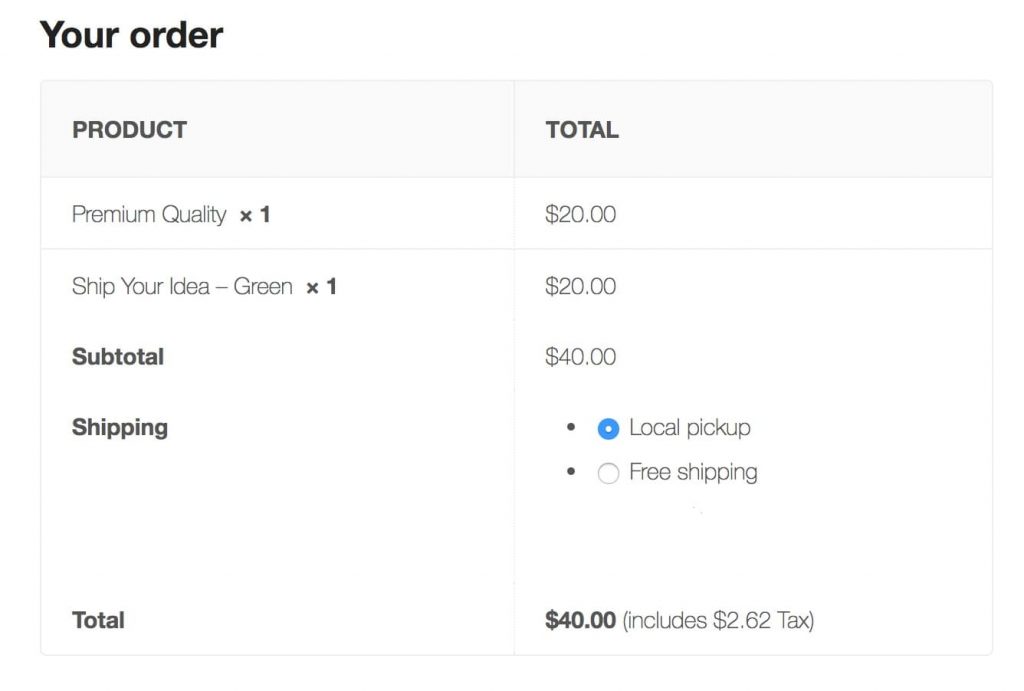Screen dimensions: 1024x691
Task: Click the Ship Your Idea $20.00 price
Action: pyautogui.click(x=580, y=287)
